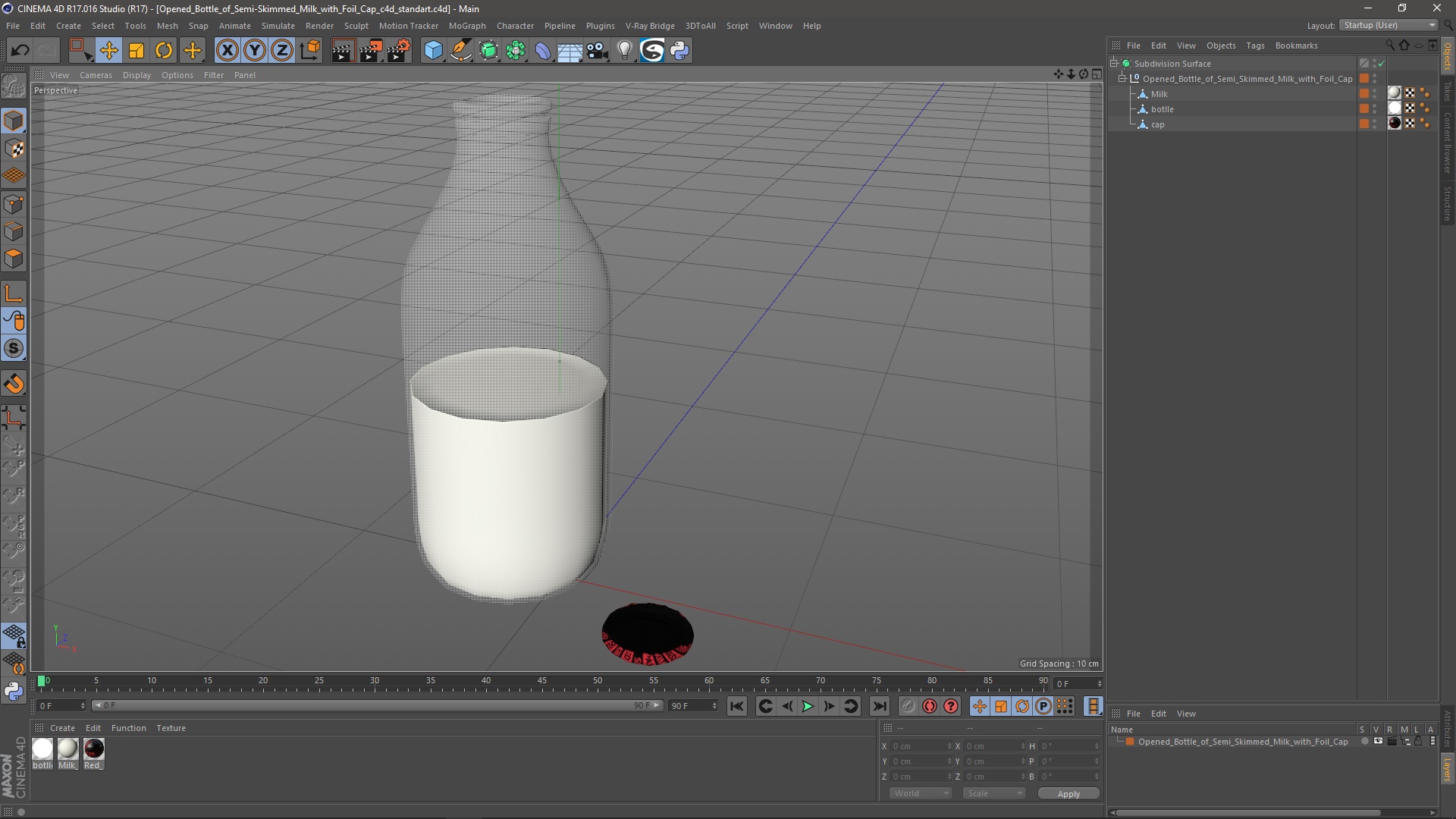Add a Cube primitive object
The image size is (1456, 819).
[x=433, y=51]
